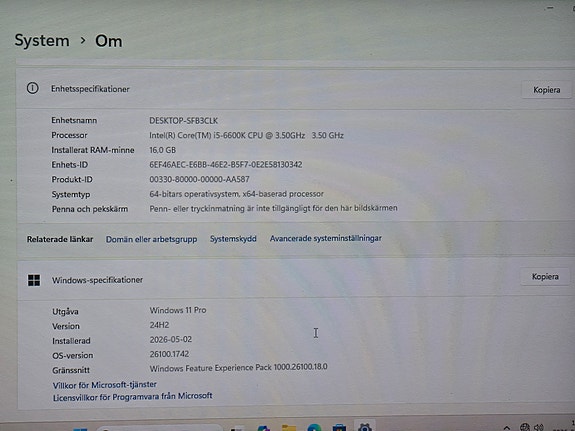
Task: Click the Enhetsnamn label
Action: pyautogui.click(x=74, y=120)
